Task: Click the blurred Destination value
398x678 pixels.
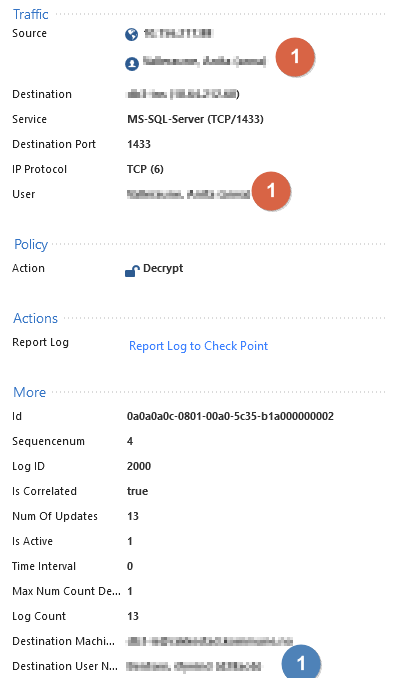Action: pyautogui.click(x=183, y=94)
